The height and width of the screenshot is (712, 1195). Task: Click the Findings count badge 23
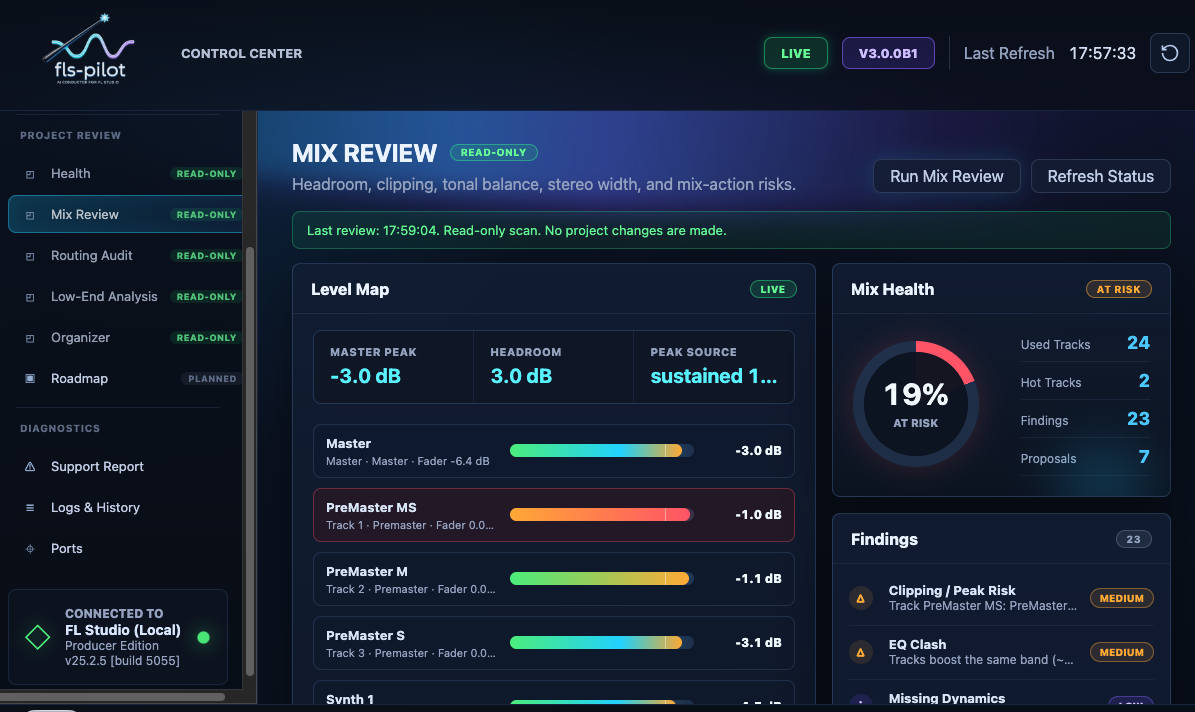(1133, 540)
